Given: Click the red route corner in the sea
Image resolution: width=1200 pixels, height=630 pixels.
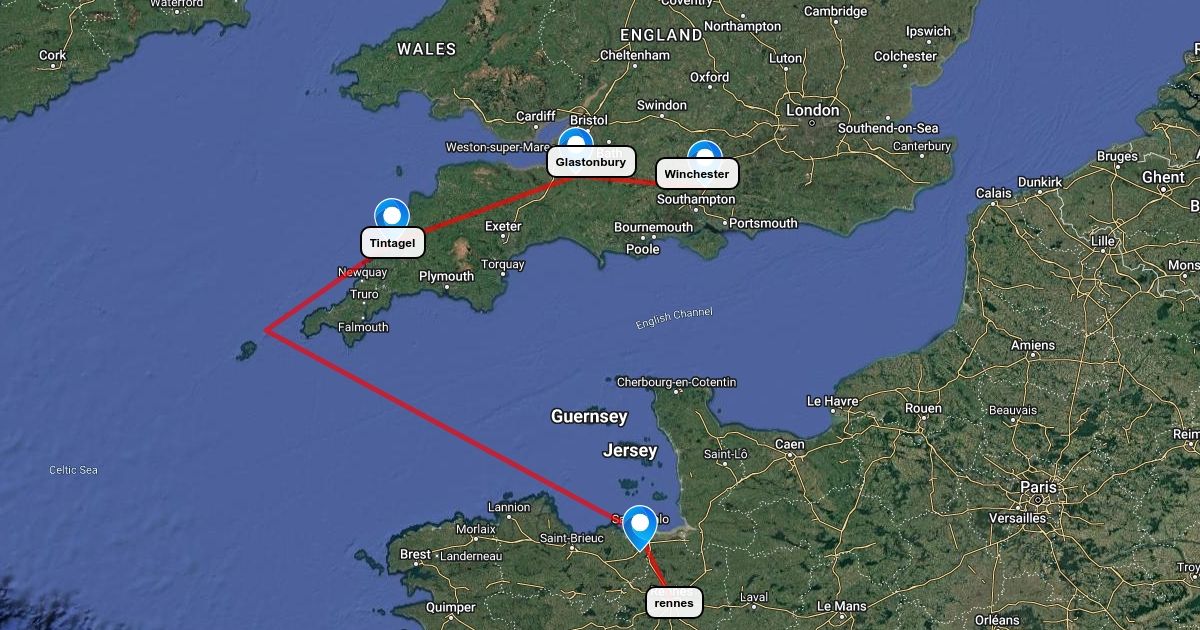Looking at the screenshot, I should tap(266, 330).
